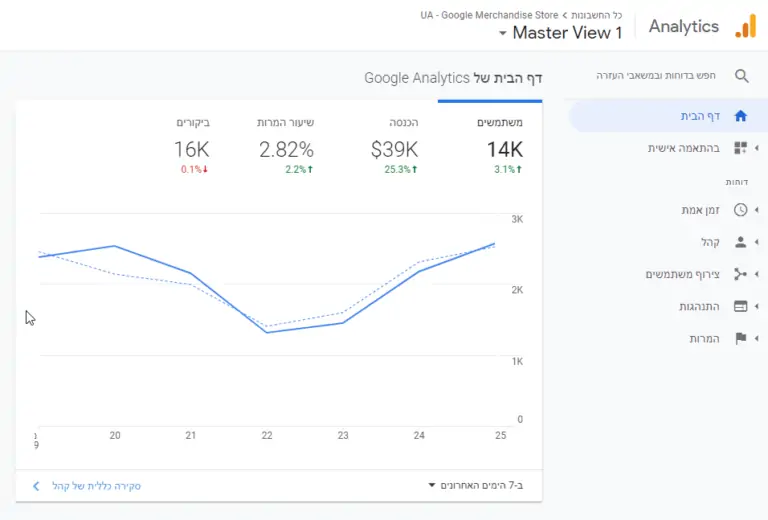Expand the התנהגות reports arrow
This screenshot has width=768, height=520.
coord(757,307)
